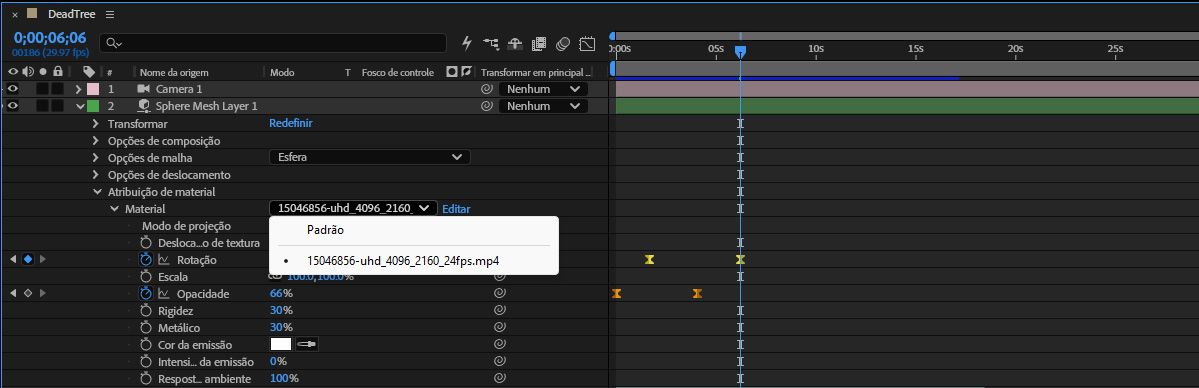Toggle Rotação stopwatch
Image resolution: width=1199 pixels, height=388 pixels.
click(146, 259)
